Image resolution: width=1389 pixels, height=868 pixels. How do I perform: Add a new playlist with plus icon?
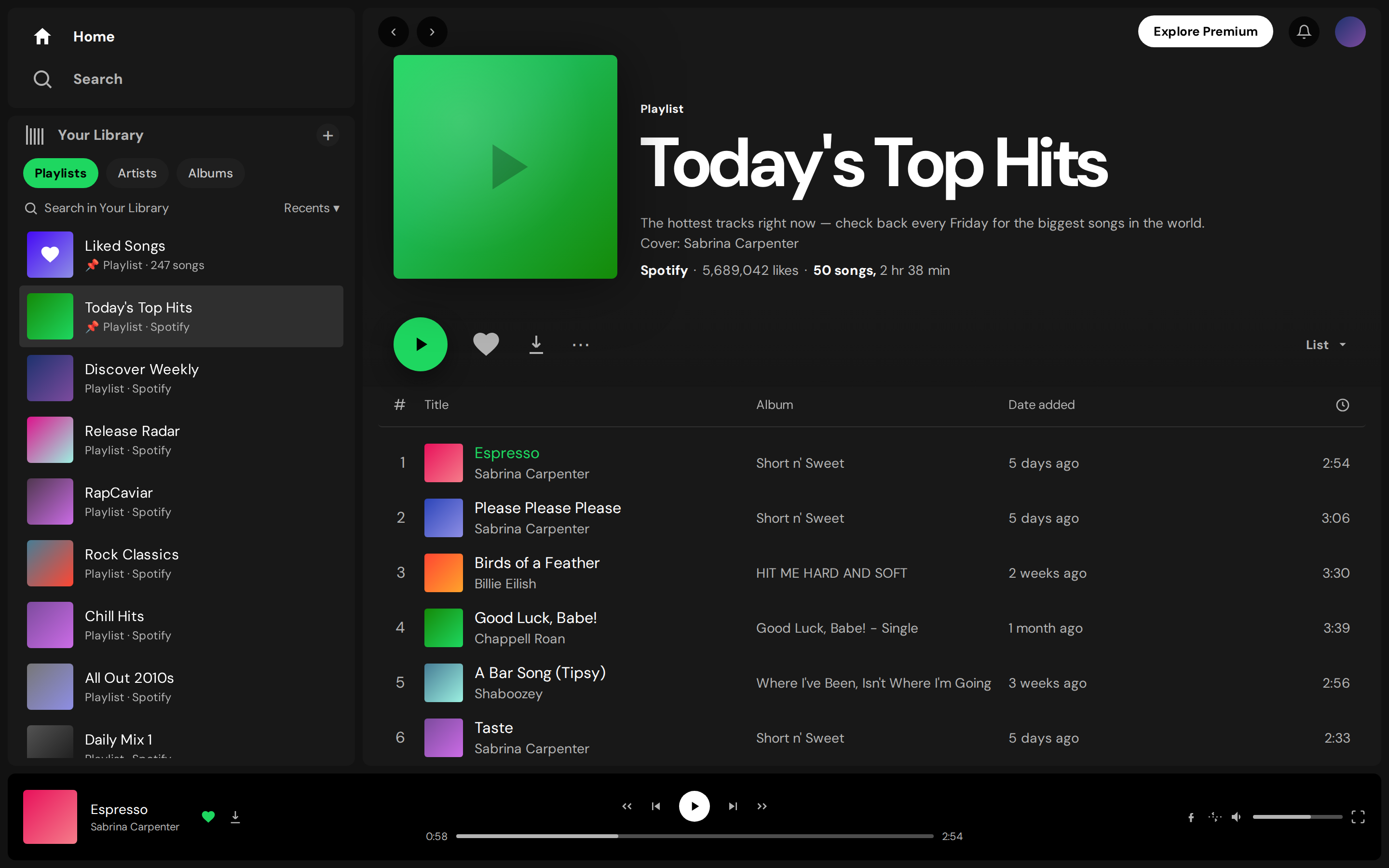pyautogui.click(x=328, y=136)
